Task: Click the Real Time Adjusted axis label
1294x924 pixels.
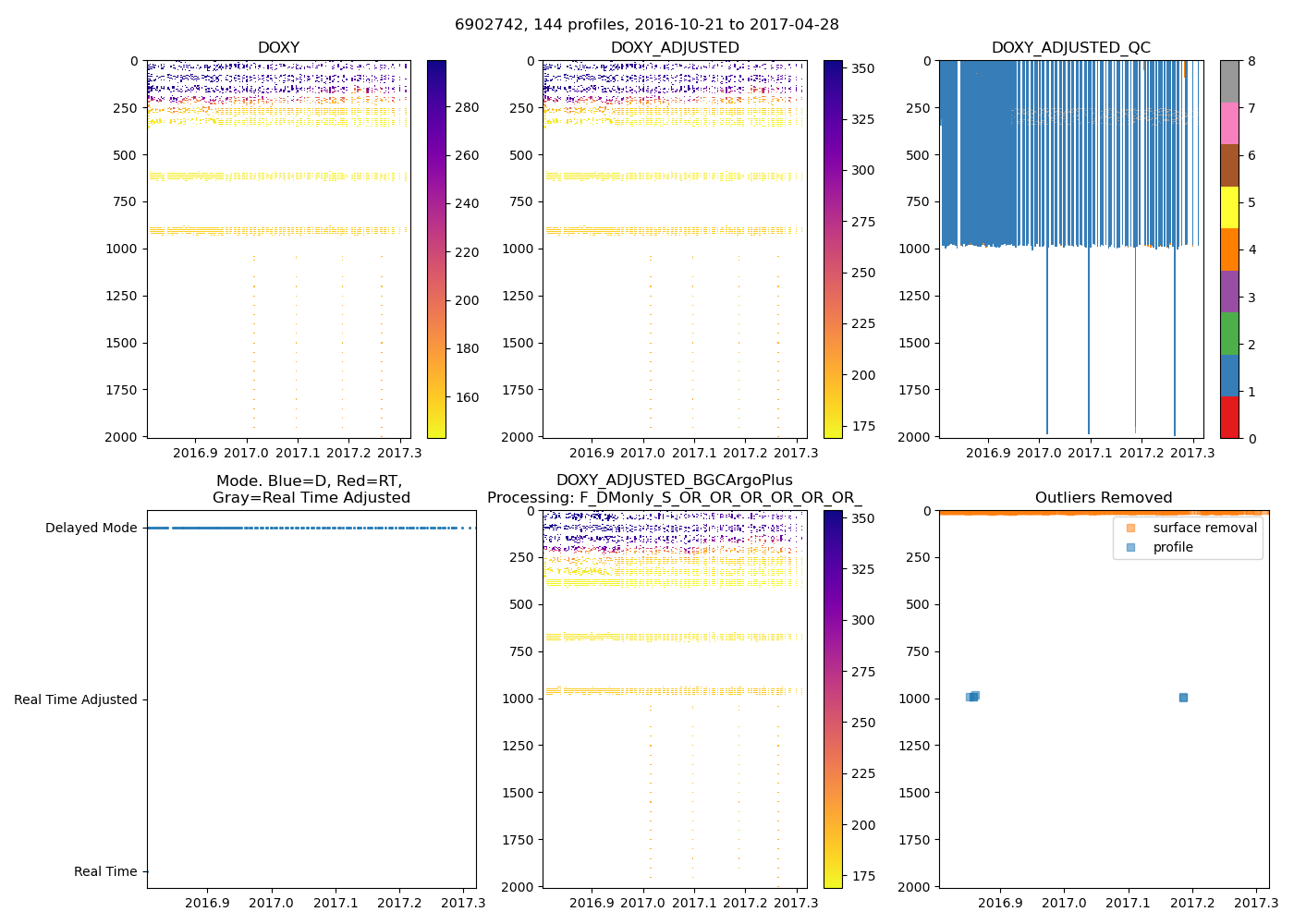Action: 75,699
